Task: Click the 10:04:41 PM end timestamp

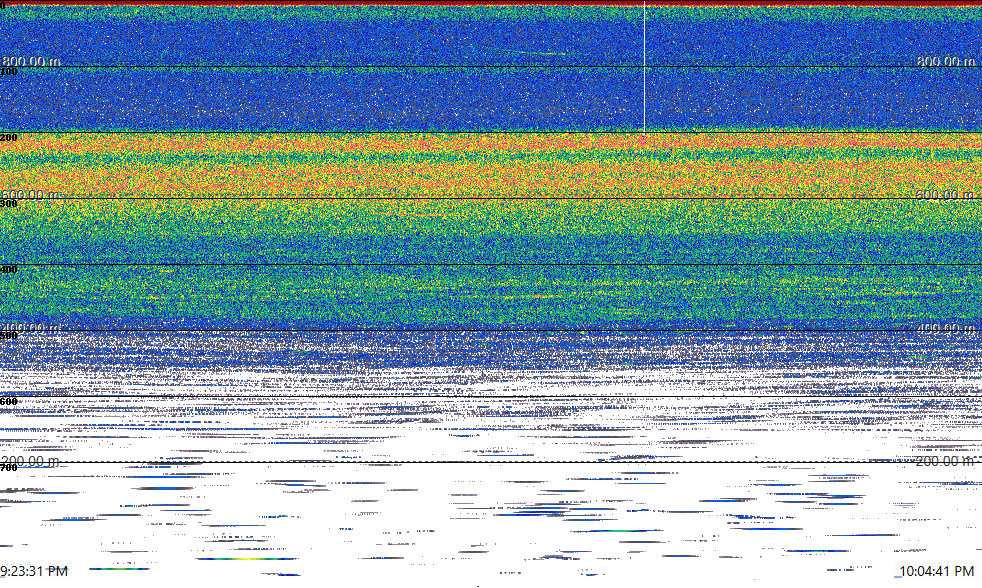Action: [x=937, y=571]
